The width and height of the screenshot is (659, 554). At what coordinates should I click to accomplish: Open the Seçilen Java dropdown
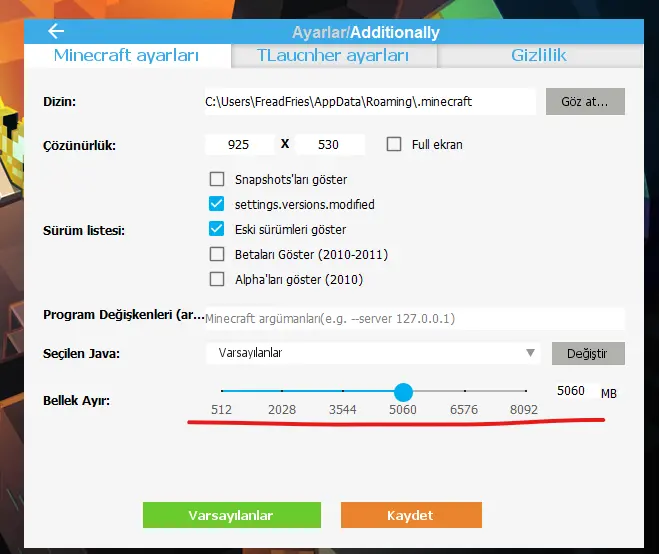373,353
